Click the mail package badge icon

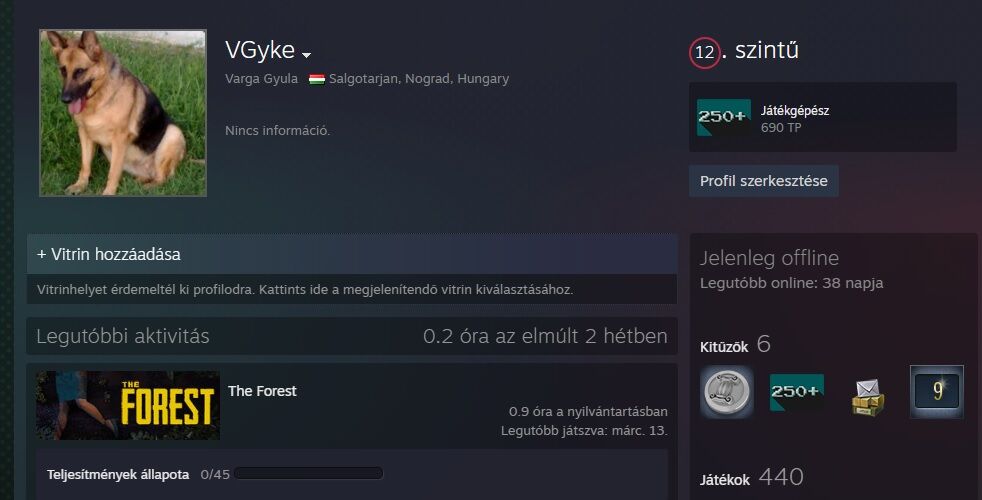(x=867, y=395)
